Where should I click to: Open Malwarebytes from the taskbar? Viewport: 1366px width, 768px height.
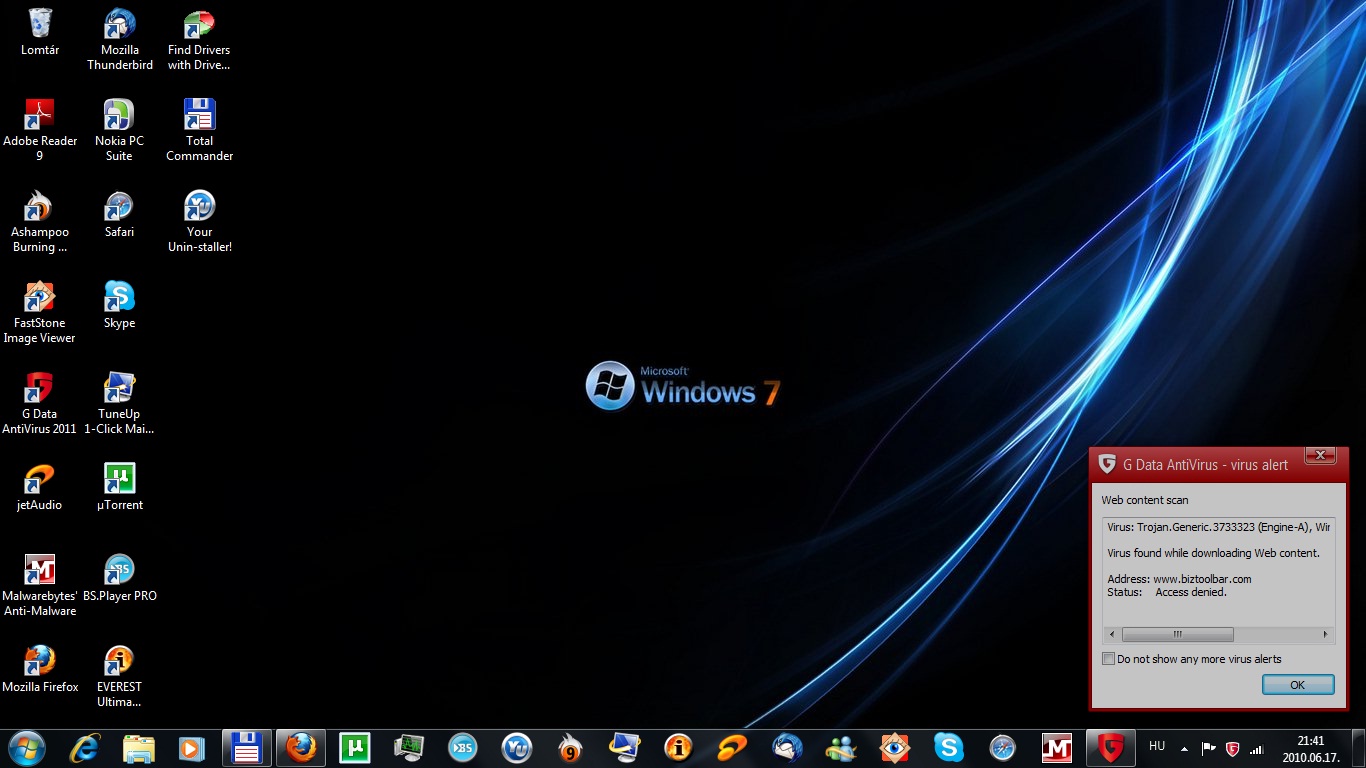[1056, 748]
